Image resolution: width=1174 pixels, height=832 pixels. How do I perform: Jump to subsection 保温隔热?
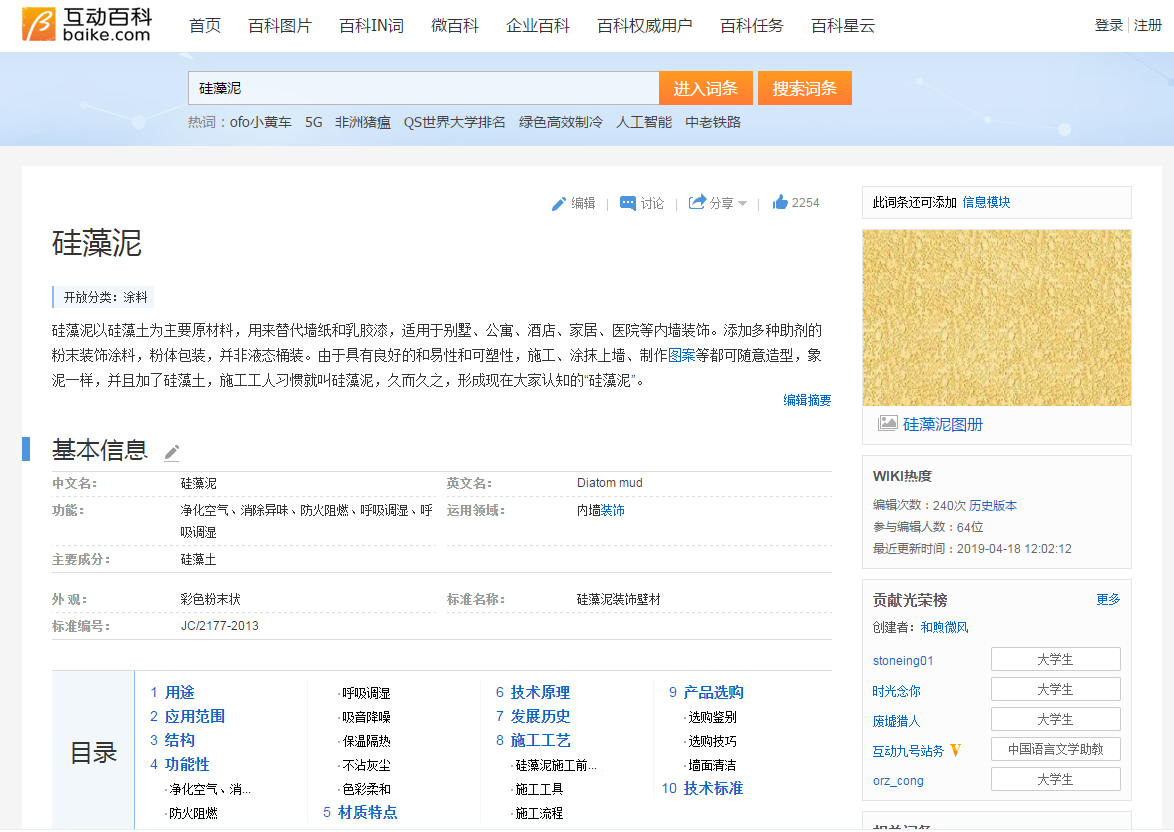[x=366, y=741]
